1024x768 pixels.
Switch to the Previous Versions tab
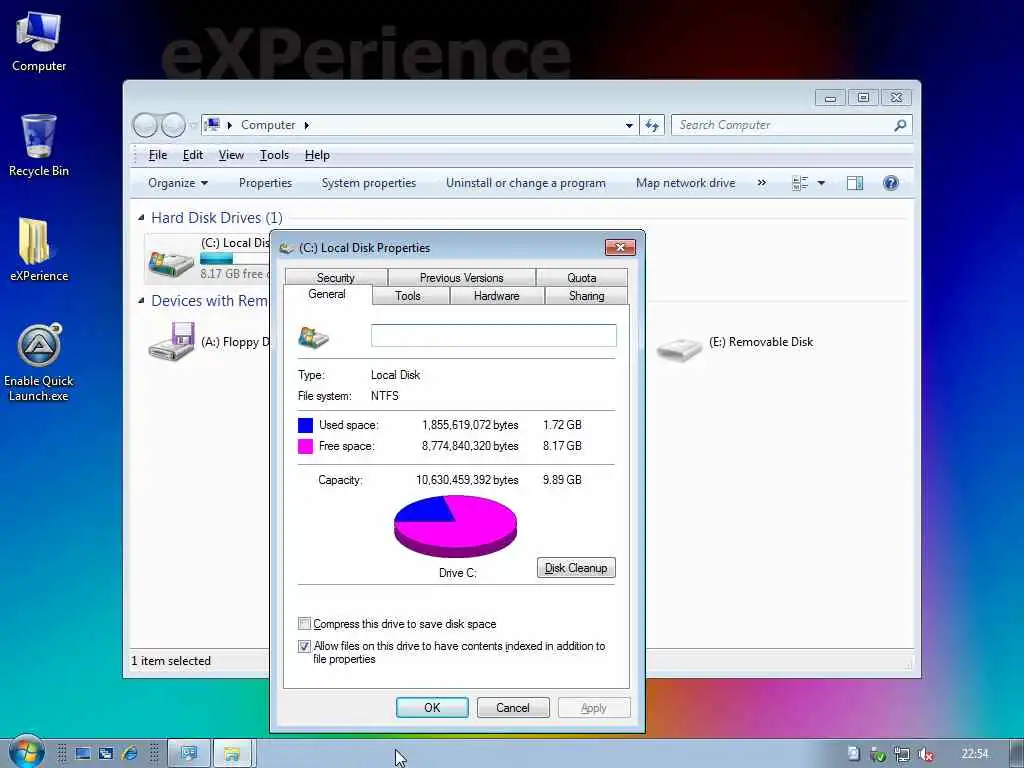(x=461, y=278)
